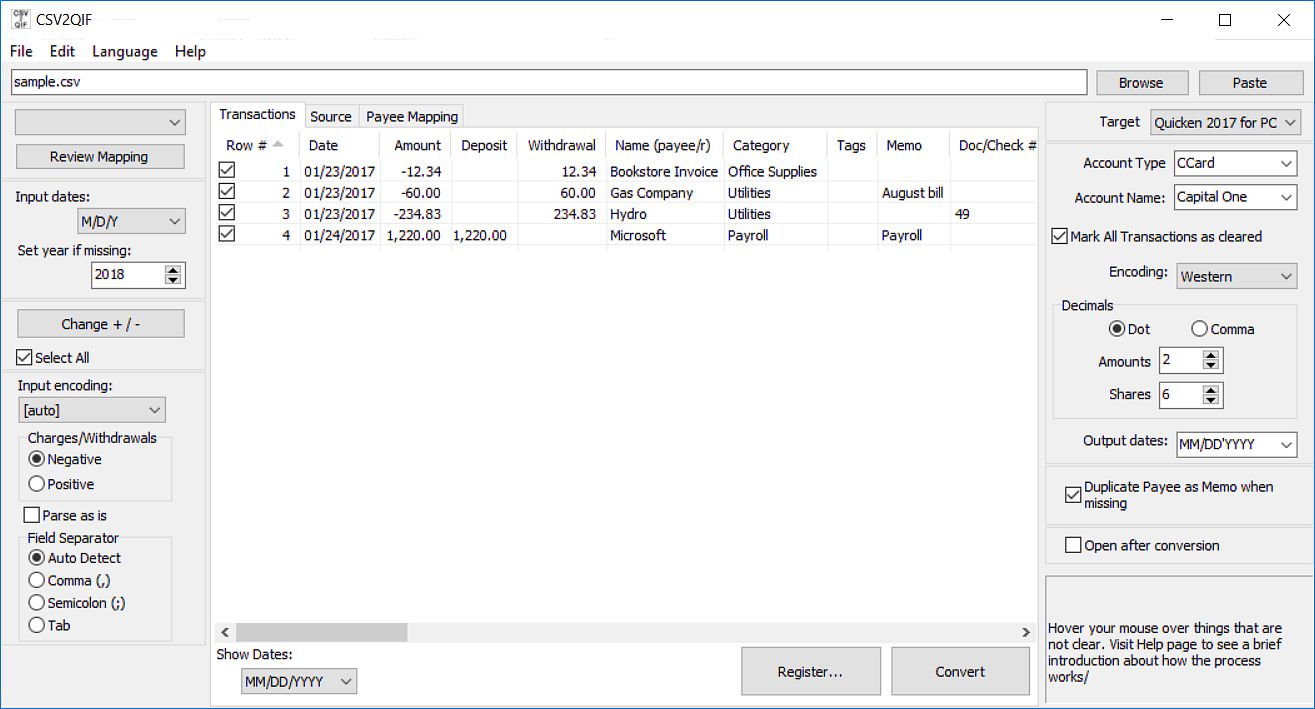Decrease the Amounts decimals spinner
This screenshot has width=1315, height=709.
[1211, 367]
